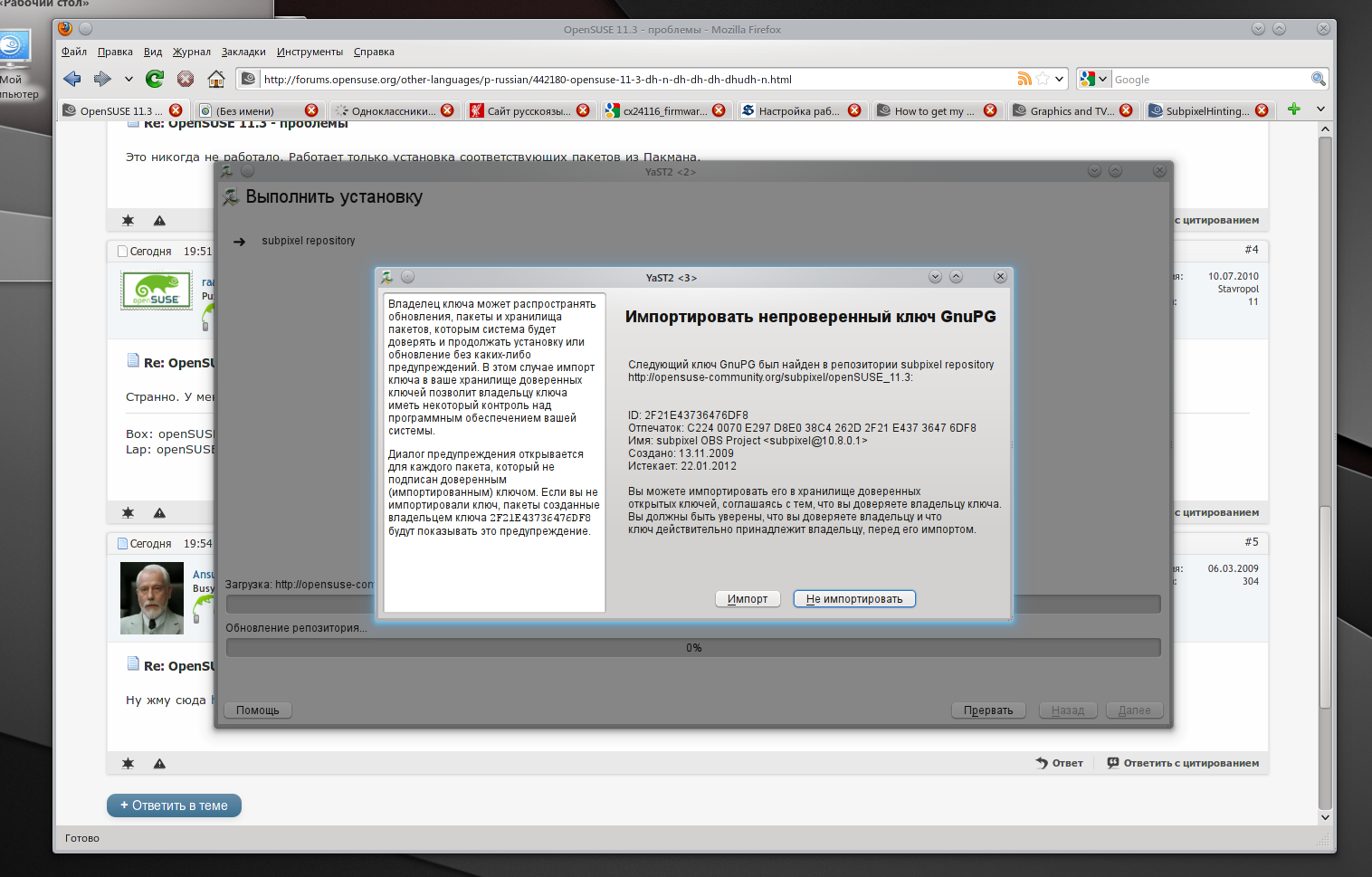Open search engine selector dropdown
Image resolution: width=1372 pixels, height=877 pixels.
coord(1093,79)
